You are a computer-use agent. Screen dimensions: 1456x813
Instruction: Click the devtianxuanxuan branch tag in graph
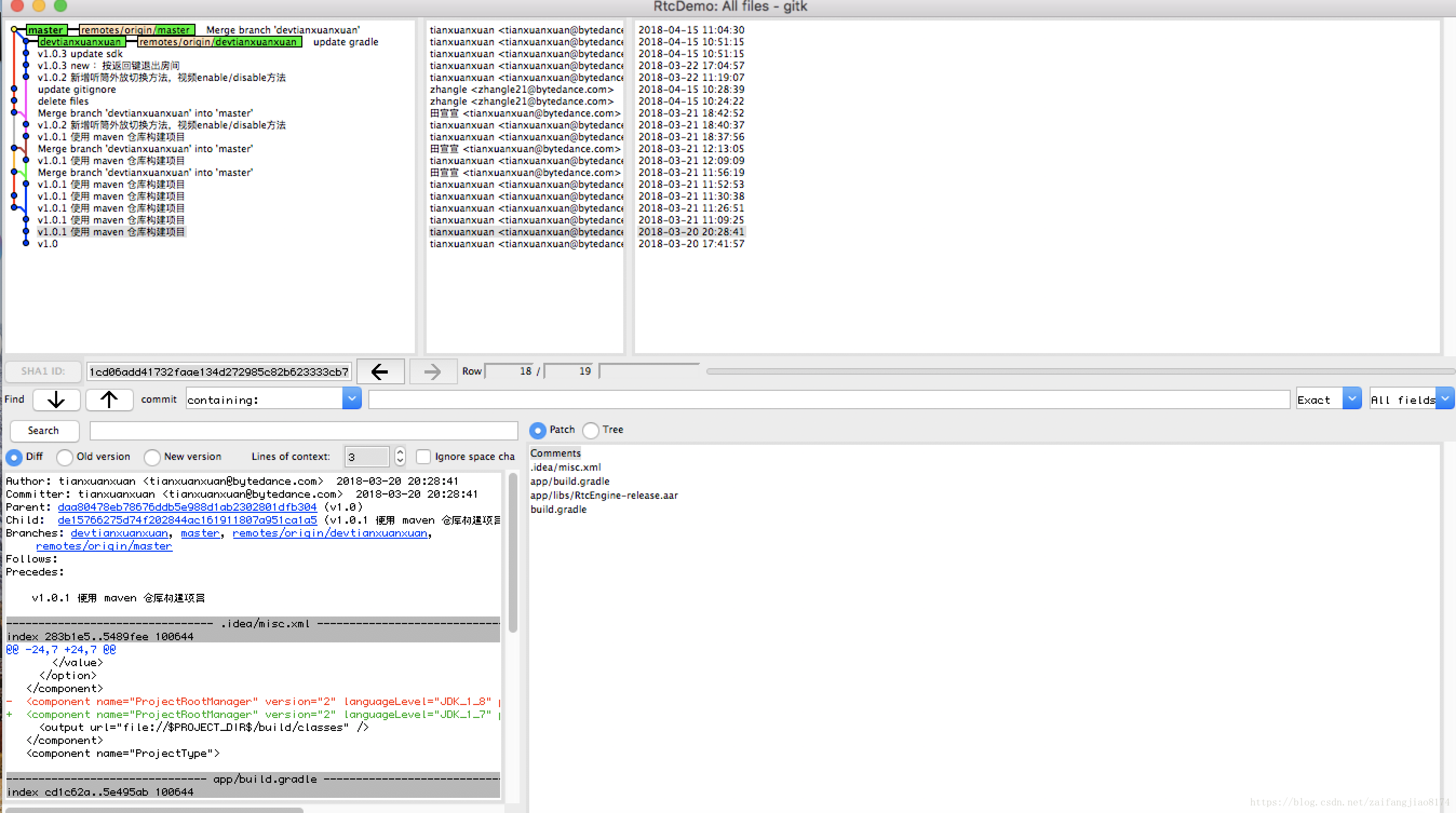coord(82,42)
